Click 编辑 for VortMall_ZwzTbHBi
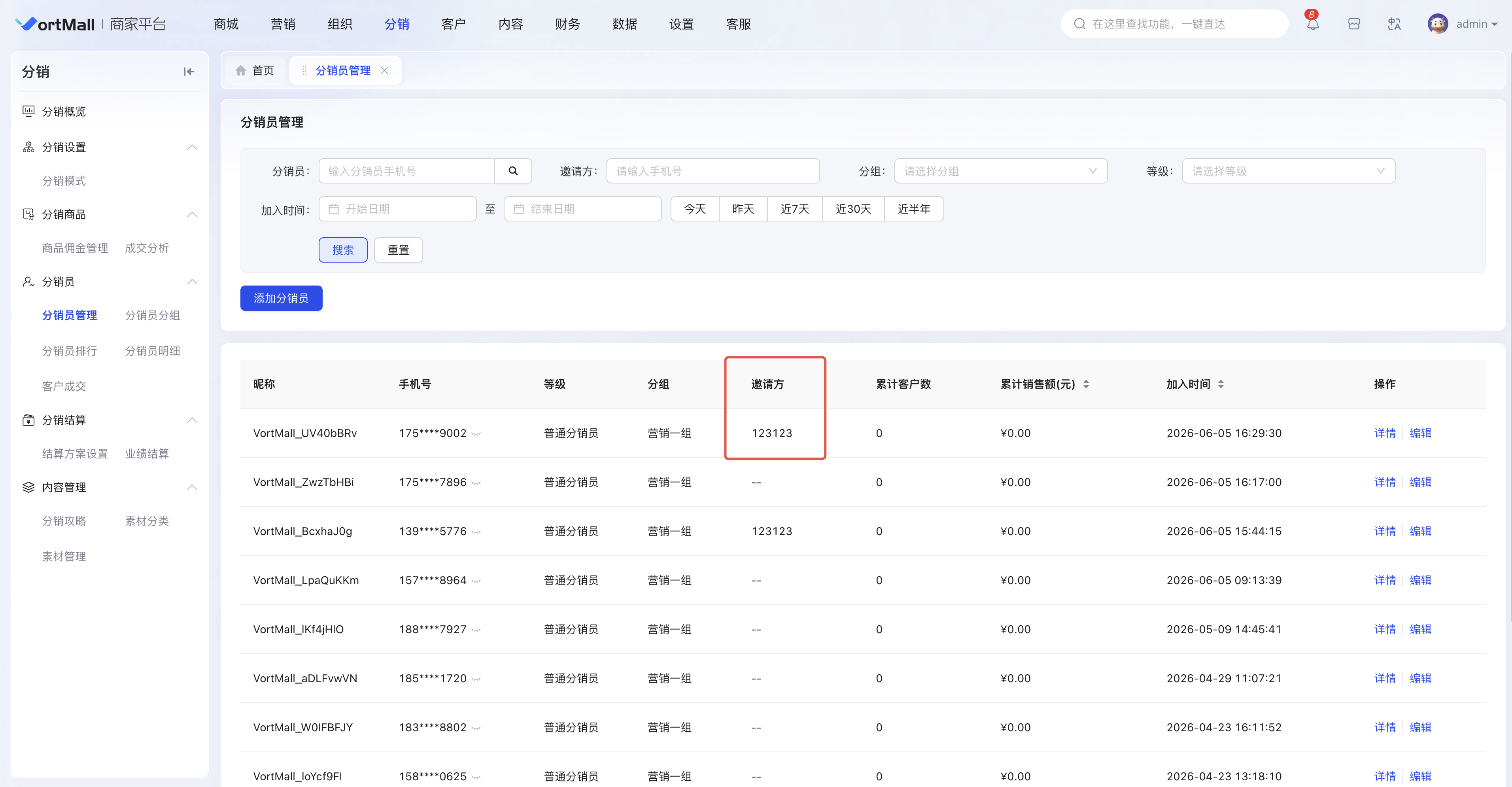Viewport: 1512px width, 787px height. point(1420,482)
